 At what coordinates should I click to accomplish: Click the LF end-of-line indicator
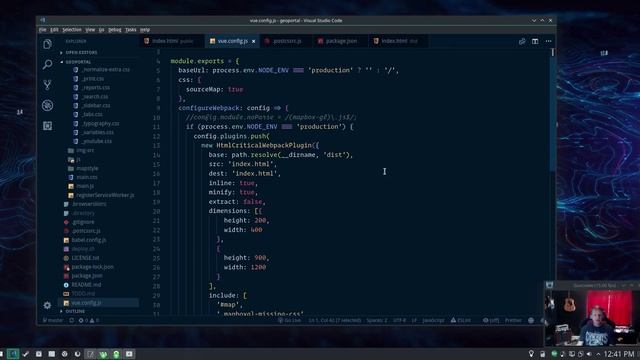pos(414,320)
